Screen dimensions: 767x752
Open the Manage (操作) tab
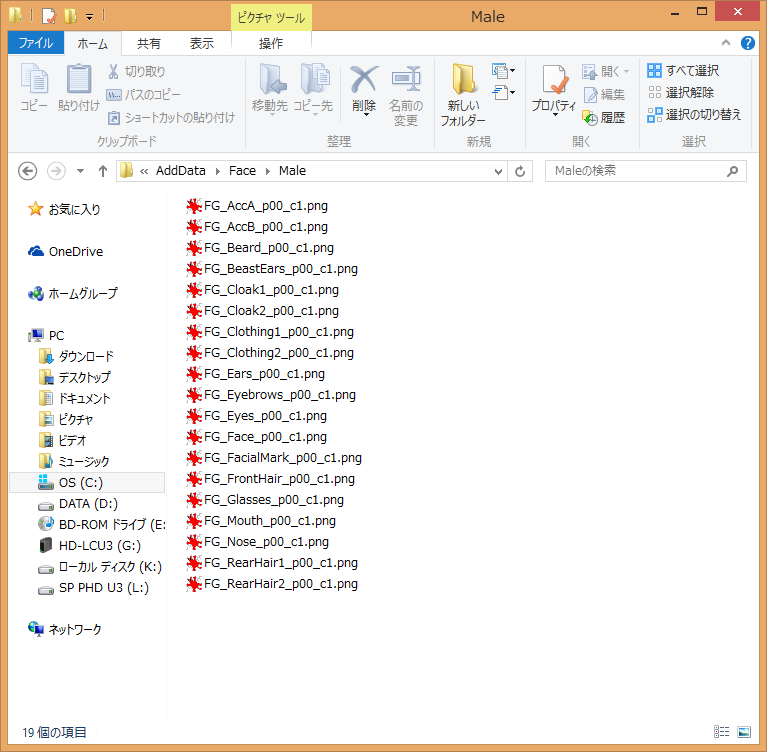271,44
